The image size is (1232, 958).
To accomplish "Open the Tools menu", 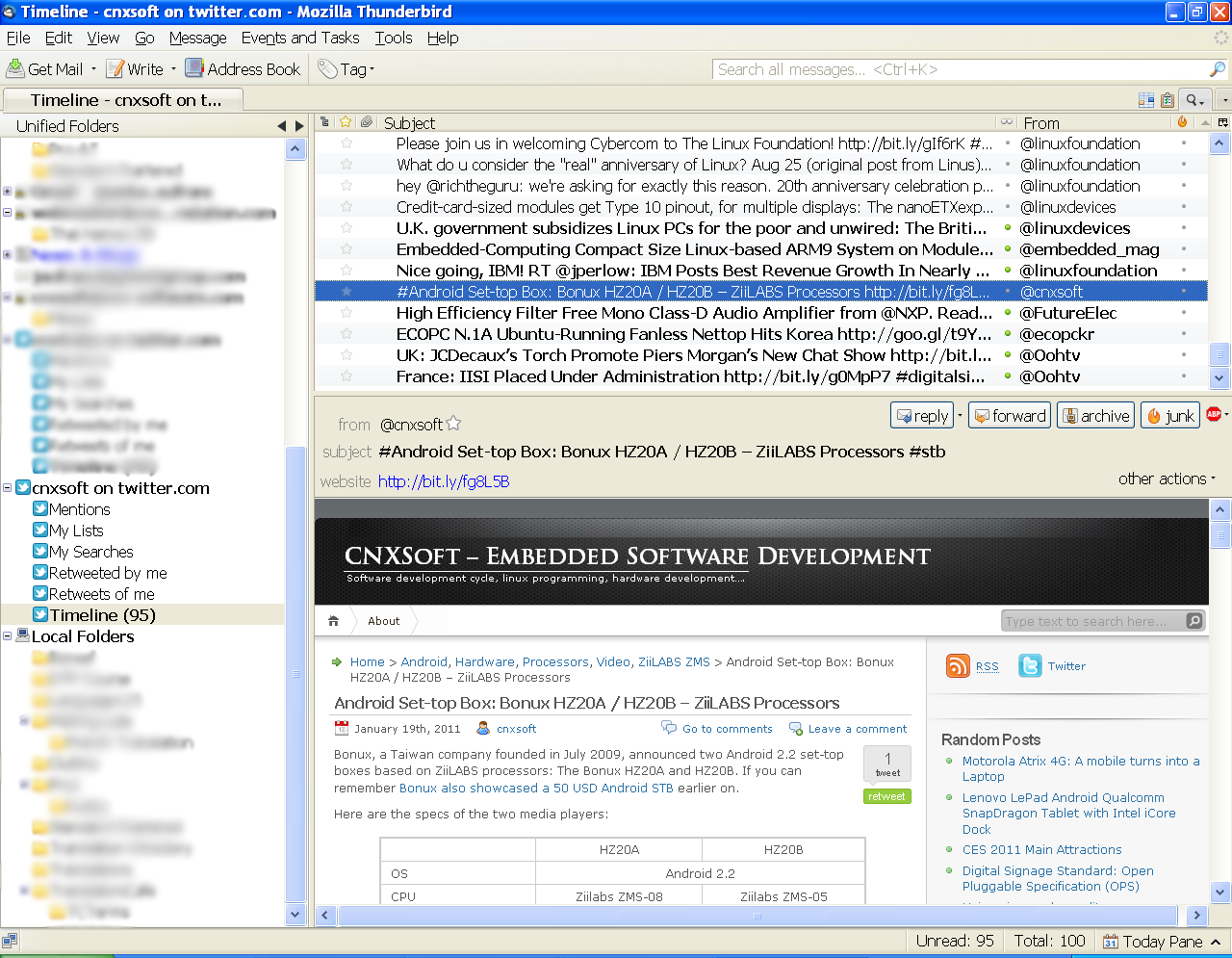I will pyautogui.click(x=394, y=38).
